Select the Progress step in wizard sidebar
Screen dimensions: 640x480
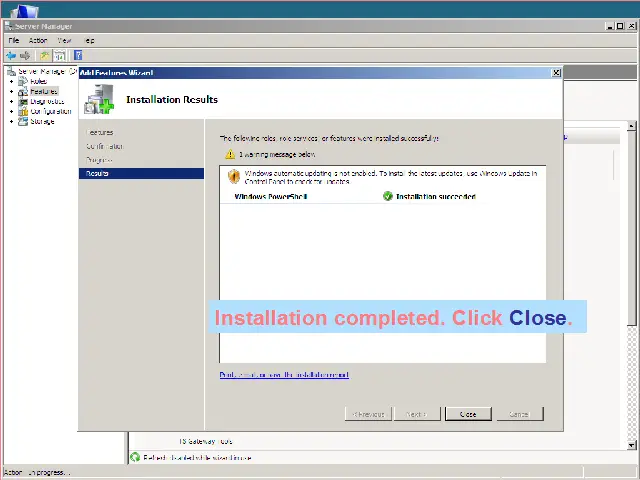[99, 160]
